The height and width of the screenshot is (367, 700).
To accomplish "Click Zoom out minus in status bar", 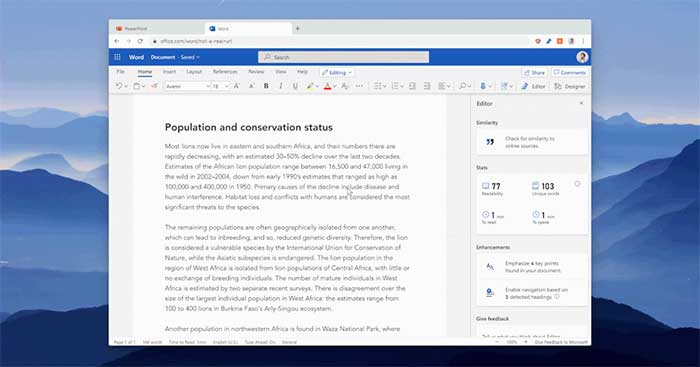I will click(498, 342).
